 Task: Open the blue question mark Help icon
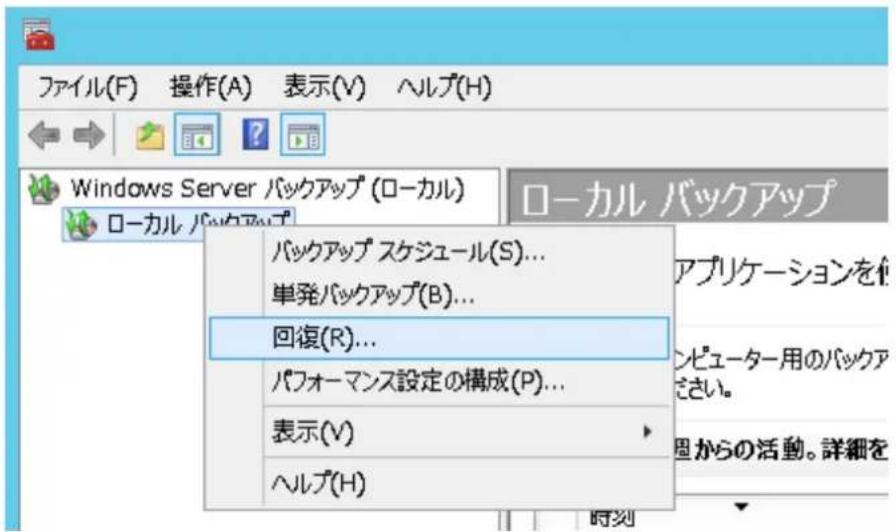tap(255, 135)
